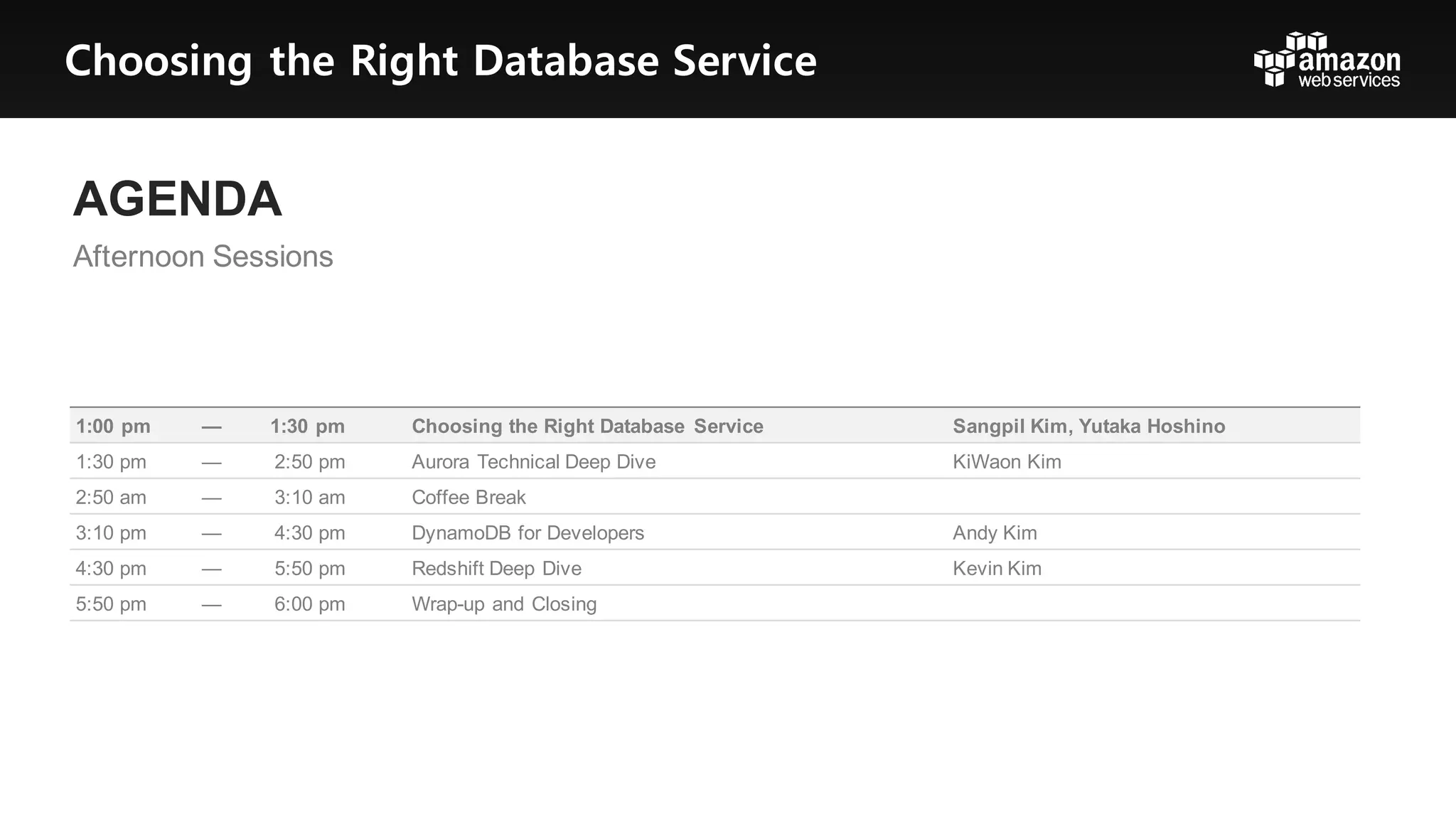Image resolution: width=1456 pixels, height=819 pixels.
Task: Click the bold '1:30 pm' end time cell
Action: coord(307,427)
